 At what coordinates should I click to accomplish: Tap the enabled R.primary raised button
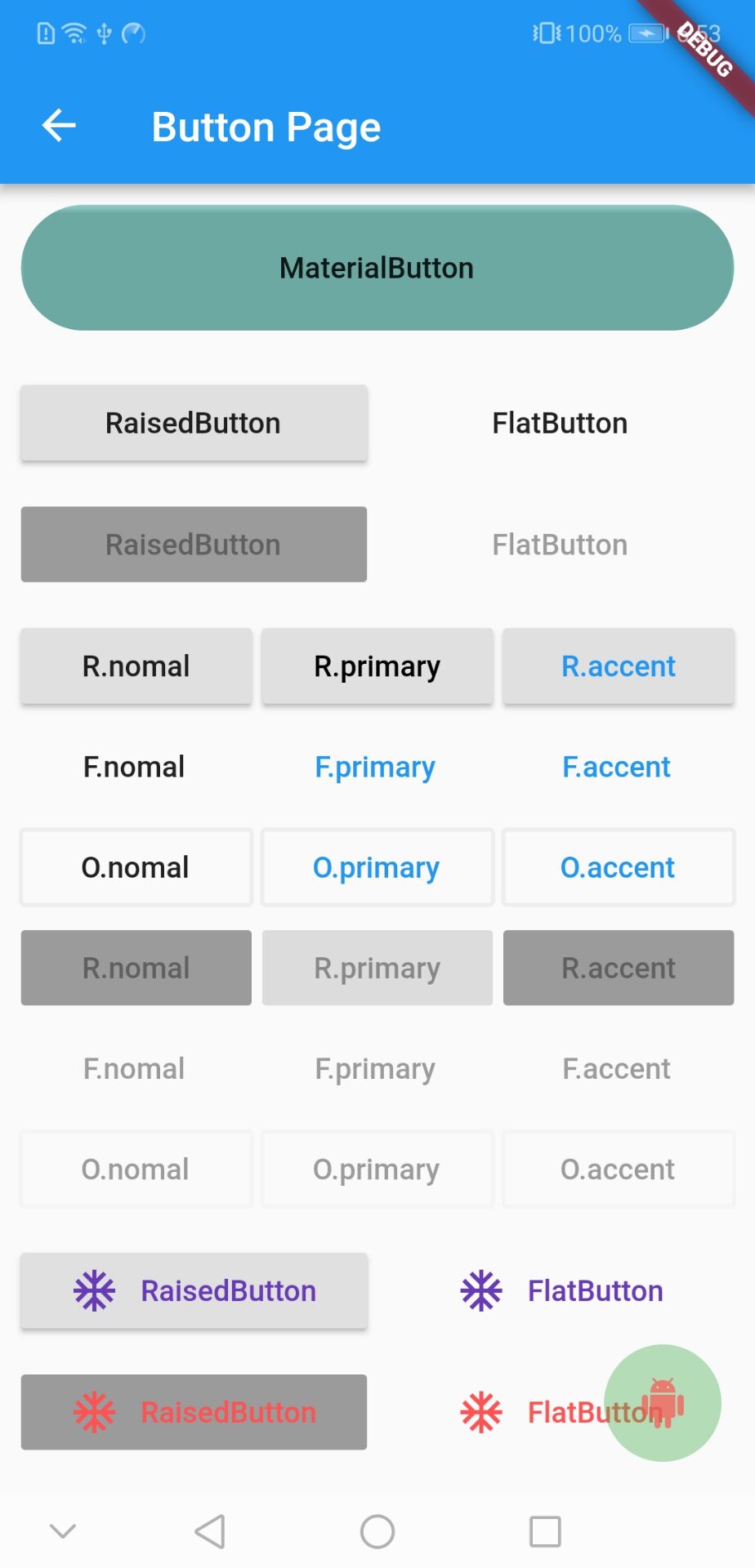(x=377, y=666)
